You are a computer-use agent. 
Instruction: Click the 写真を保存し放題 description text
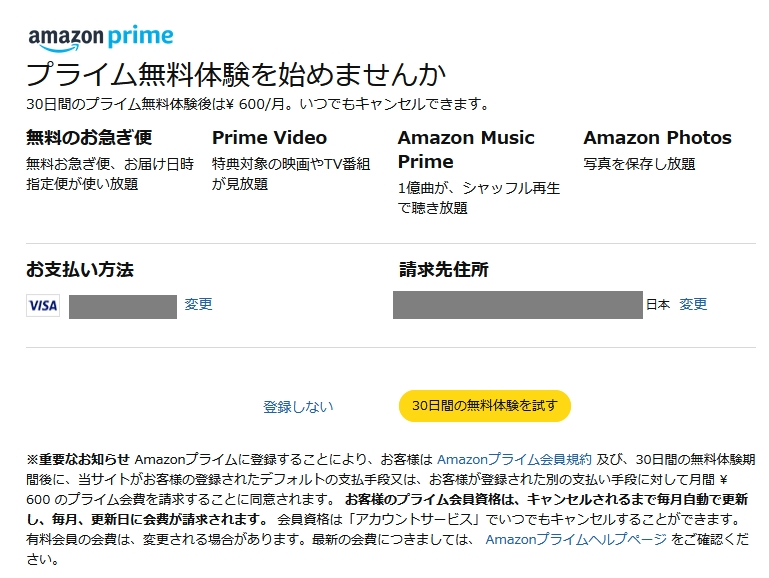[639, 163]
